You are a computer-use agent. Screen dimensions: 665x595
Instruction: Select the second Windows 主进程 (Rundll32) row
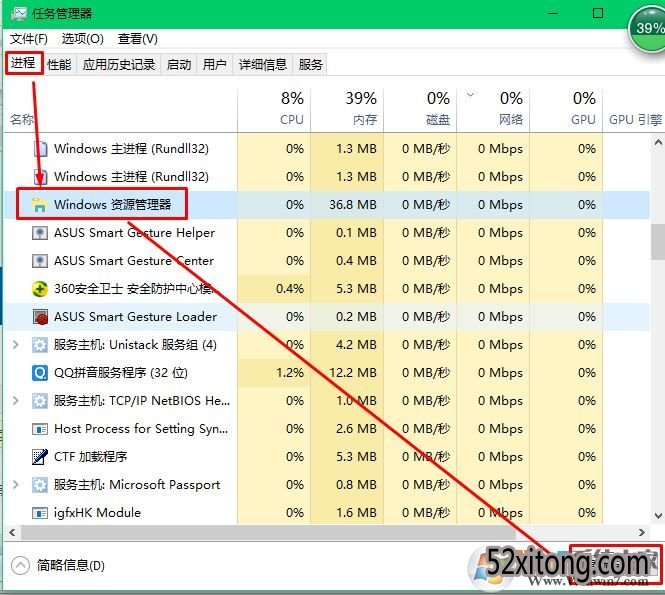tap(327, 177)
